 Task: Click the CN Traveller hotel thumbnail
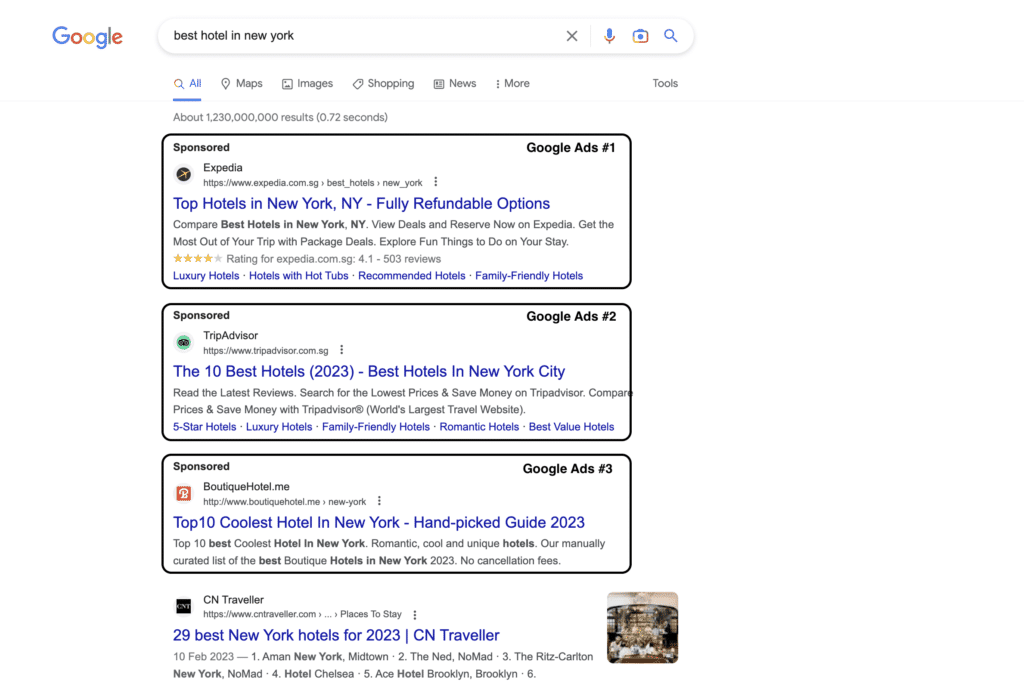click(642, 627)
